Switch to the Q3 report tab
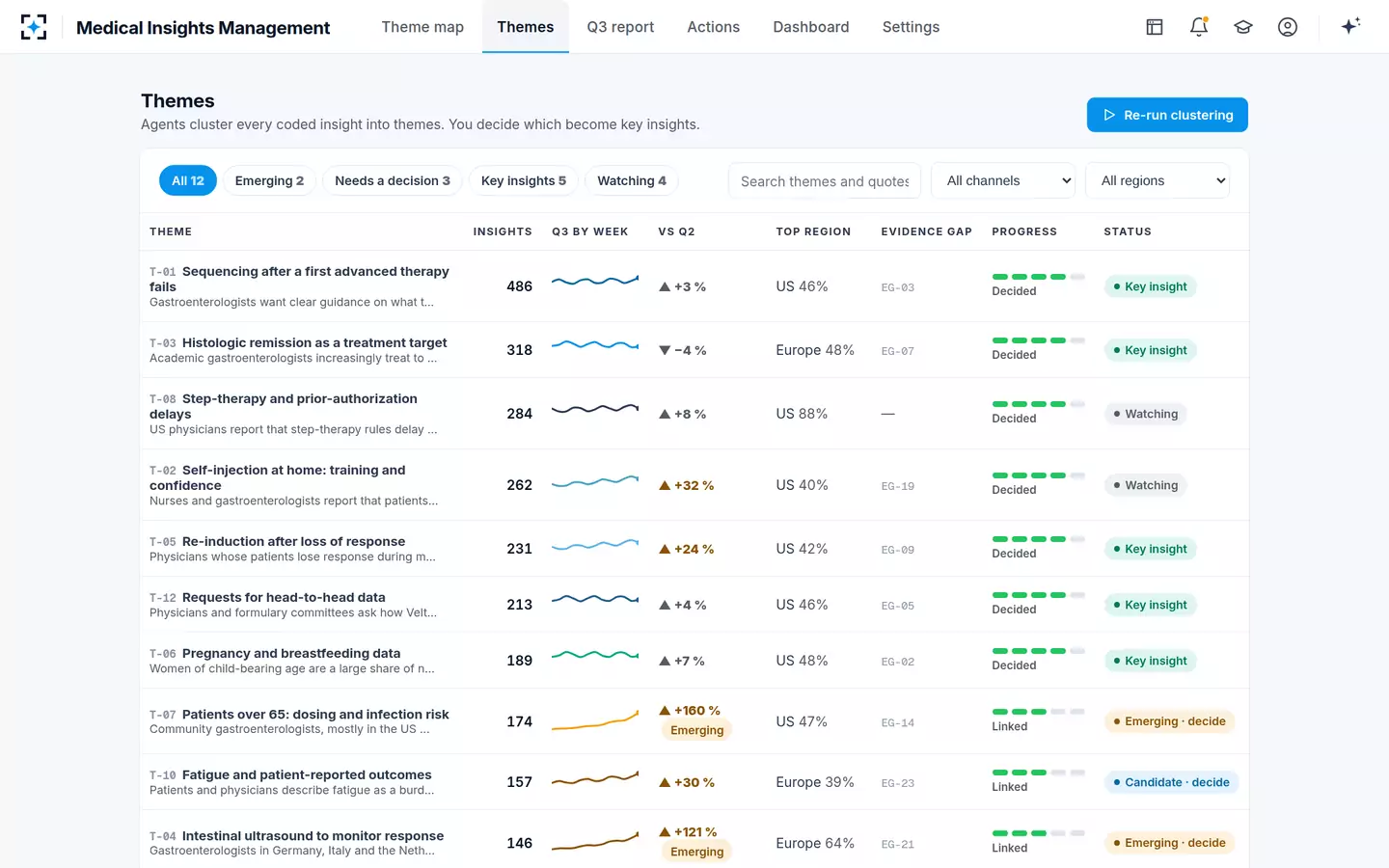This screenshot has width=1389, height=868. coord(620,27)
